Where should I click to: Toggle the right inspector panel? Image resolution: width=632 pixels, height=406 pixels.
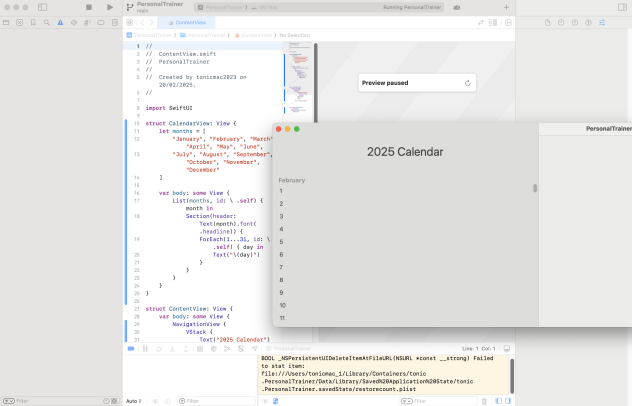point(621,7)
